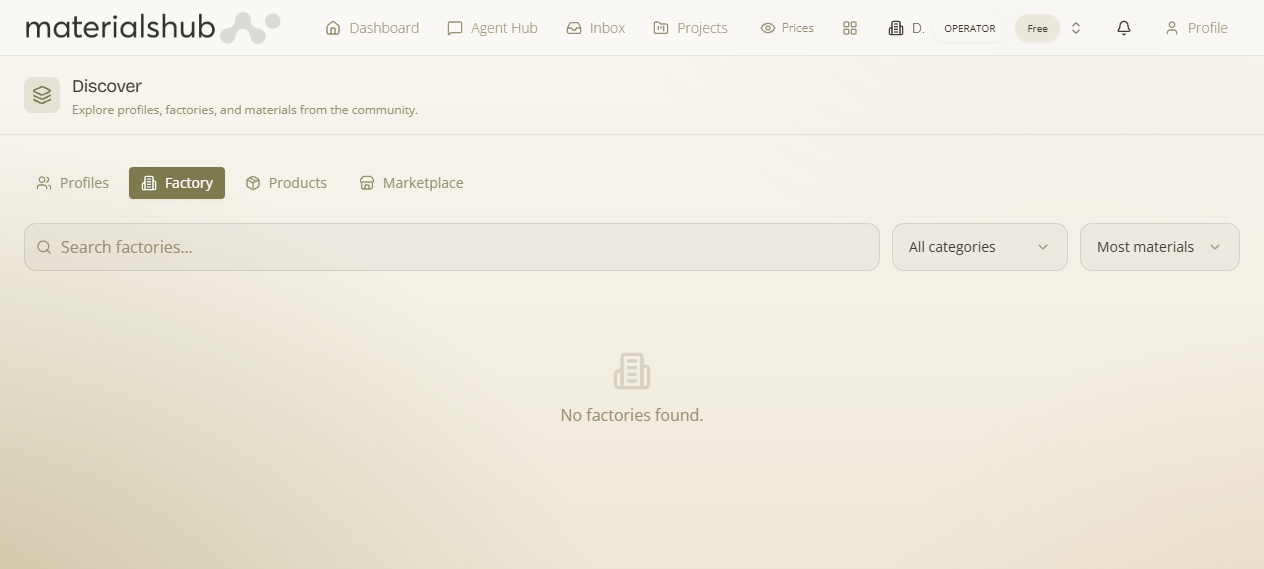Switch to the Products tab
The width and height of the screenshot is (1264, 569).
click(x=286, y=183)
